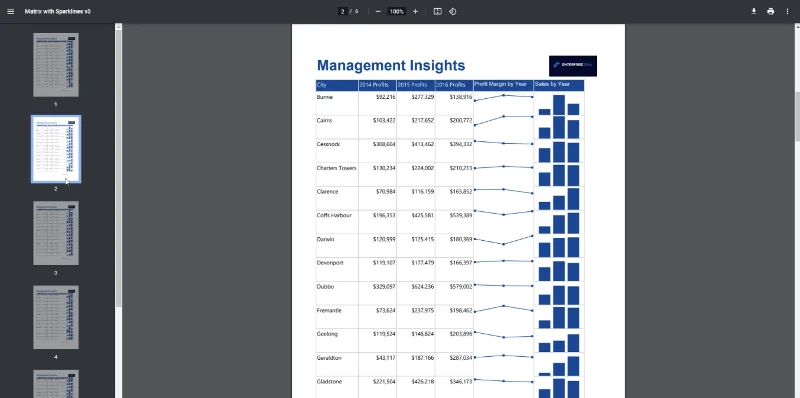
Task: Click the $43,117 Geraldton profit value
Action: coord(385,358)
